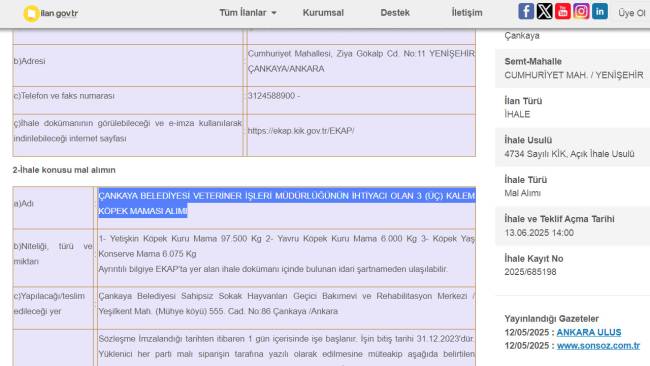650x366 pixels.
Task: Click the highlighted KÖPEK MAMASI ALIMI title text
Action: tap(143, 211)
